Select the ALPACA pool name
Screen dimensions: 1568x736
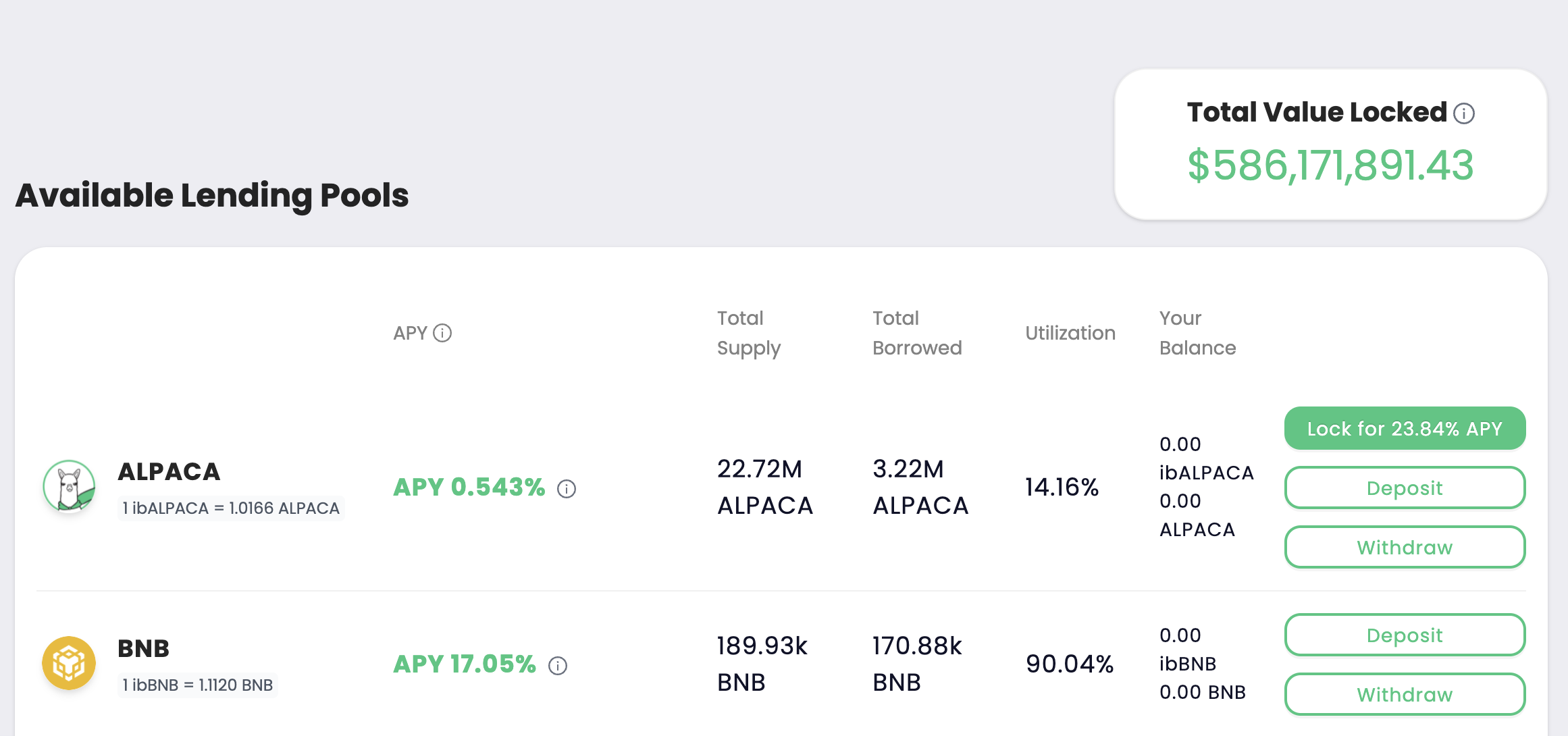[x=169, y=471]
